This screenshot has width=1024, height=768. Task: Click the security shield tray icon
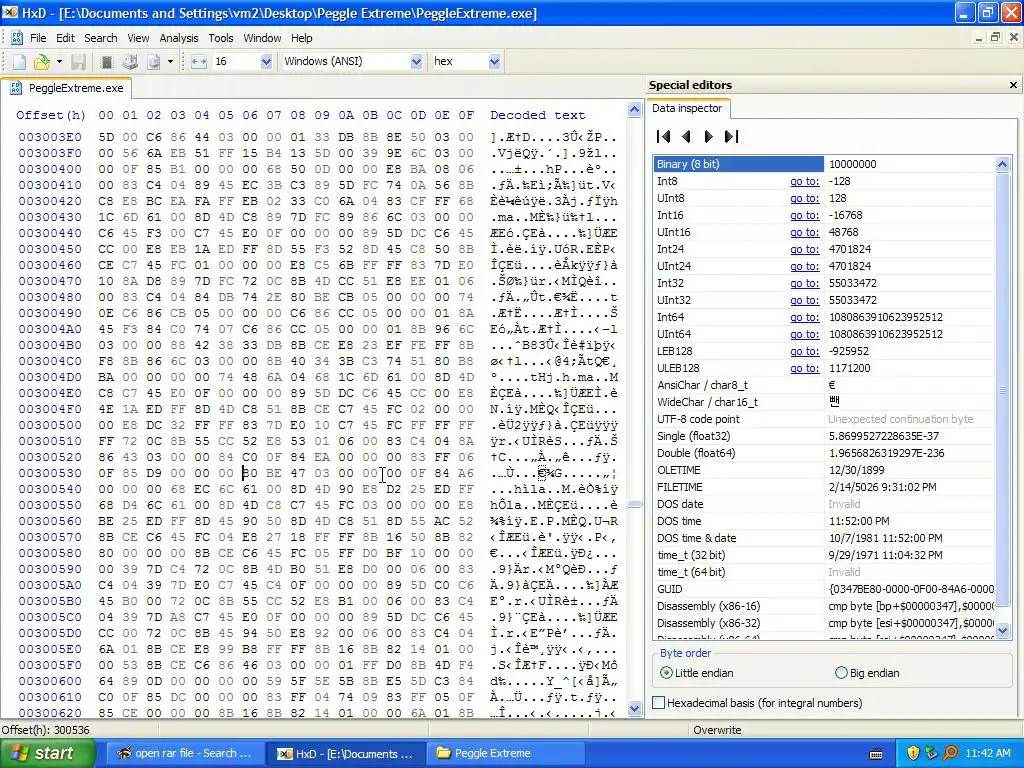coord(913,753)
